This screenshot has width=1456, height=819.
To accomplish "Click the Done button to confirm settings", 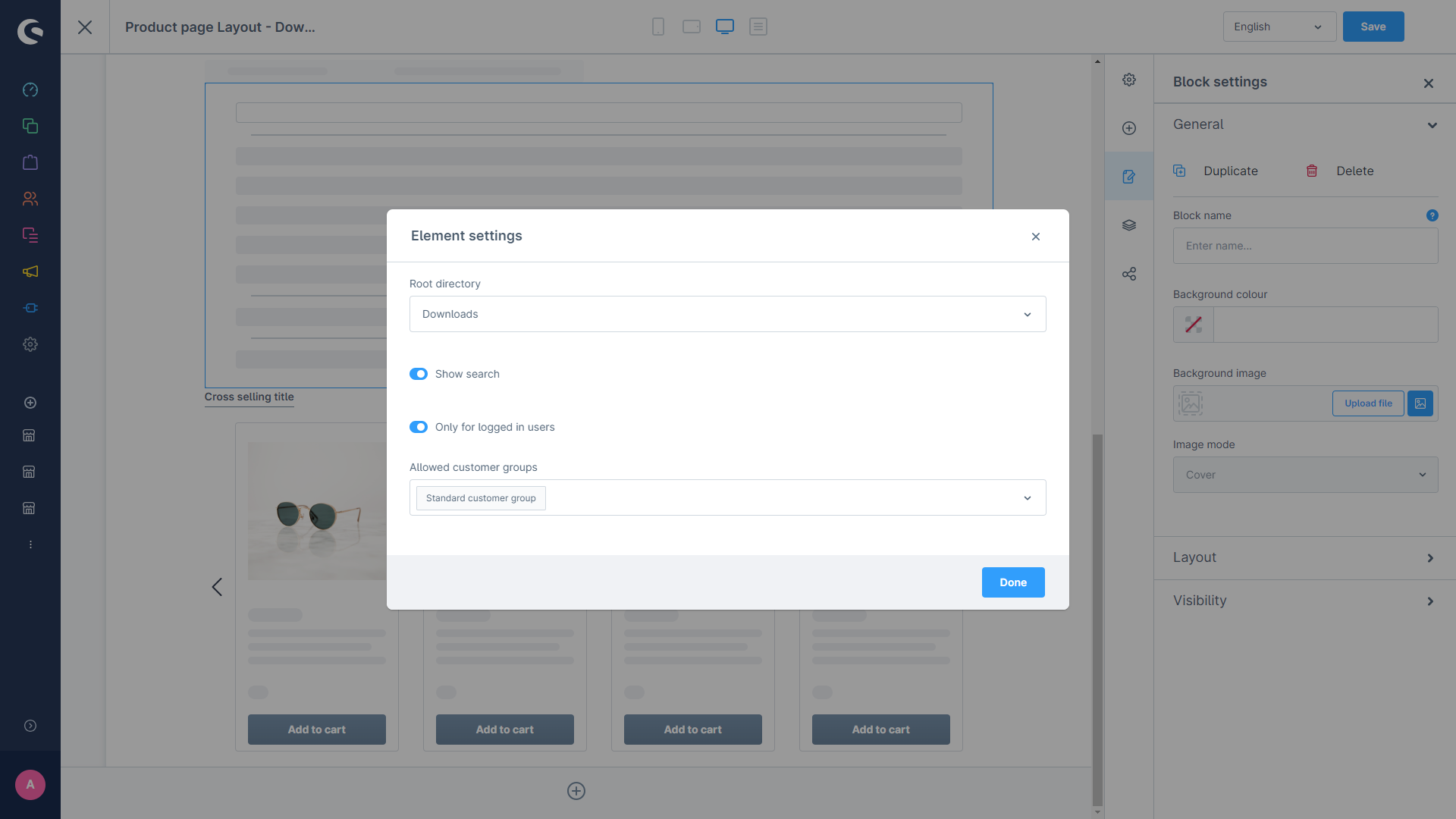I will point(1013,582).
